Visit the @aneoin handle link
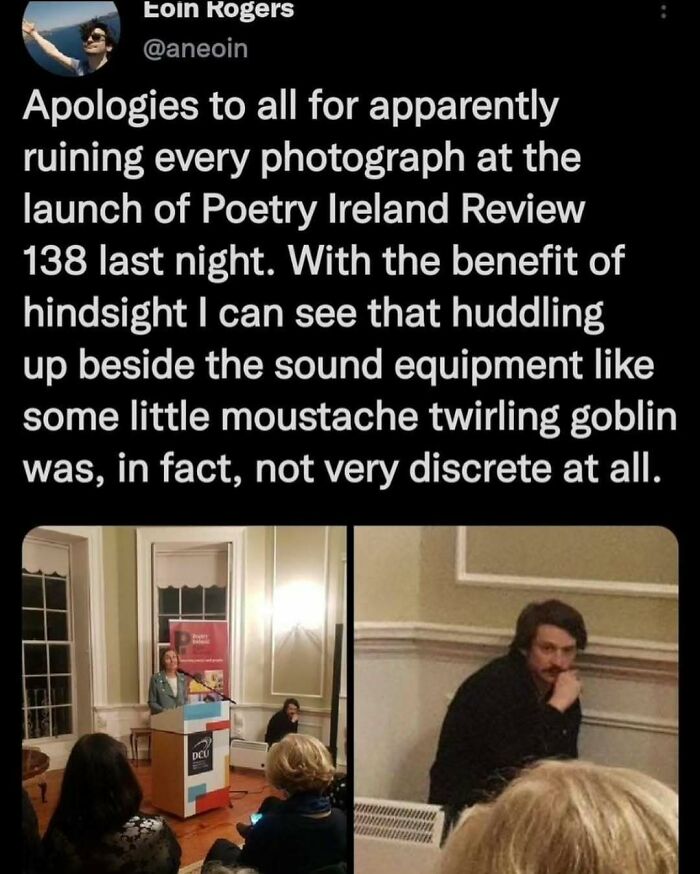 point(196,49)
